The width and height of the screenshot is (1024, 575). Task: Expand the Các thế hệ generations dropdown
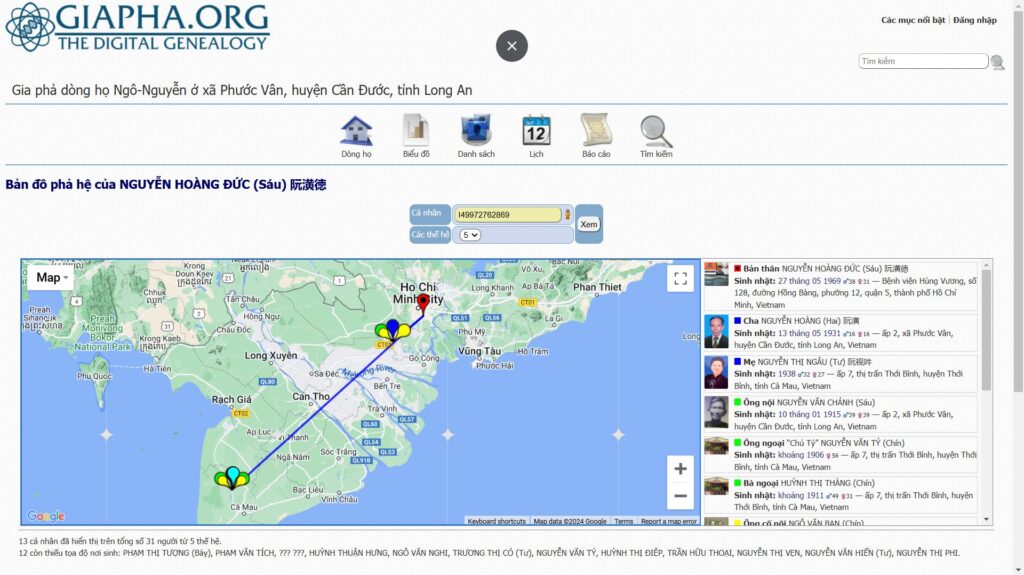pyautogui.click(x=470, y=235)
